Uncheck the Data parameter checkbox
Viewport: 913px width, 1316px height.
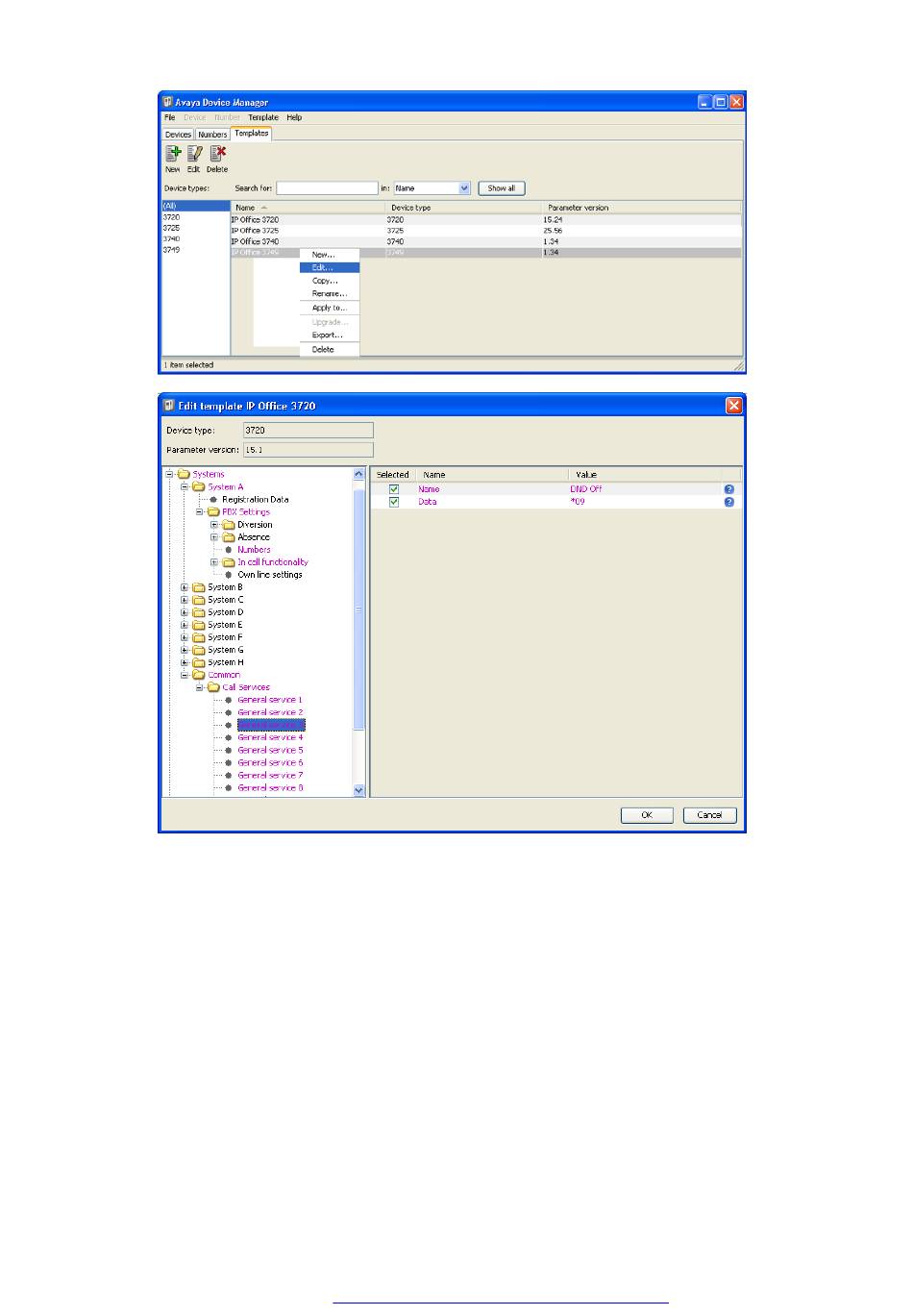[x=394, y=502]
